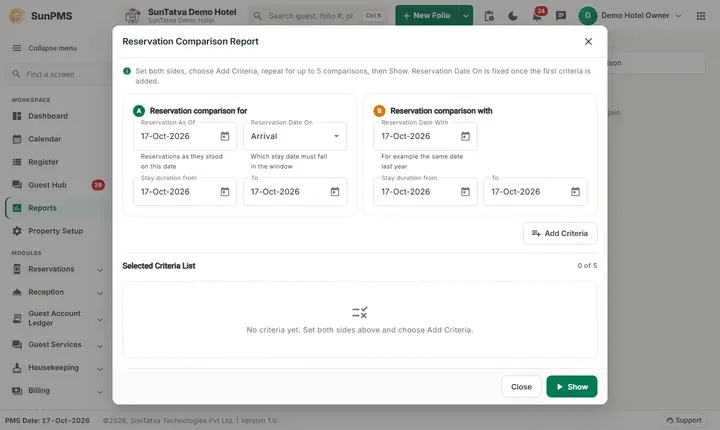Open Register from sidebar
Screen dimensions: 720x430
coord(43,162)
